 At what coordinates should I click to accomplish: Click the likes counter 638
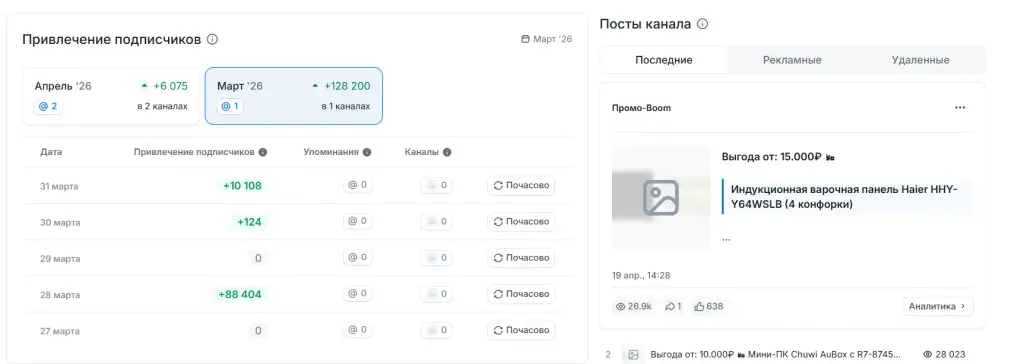(709, 306)
